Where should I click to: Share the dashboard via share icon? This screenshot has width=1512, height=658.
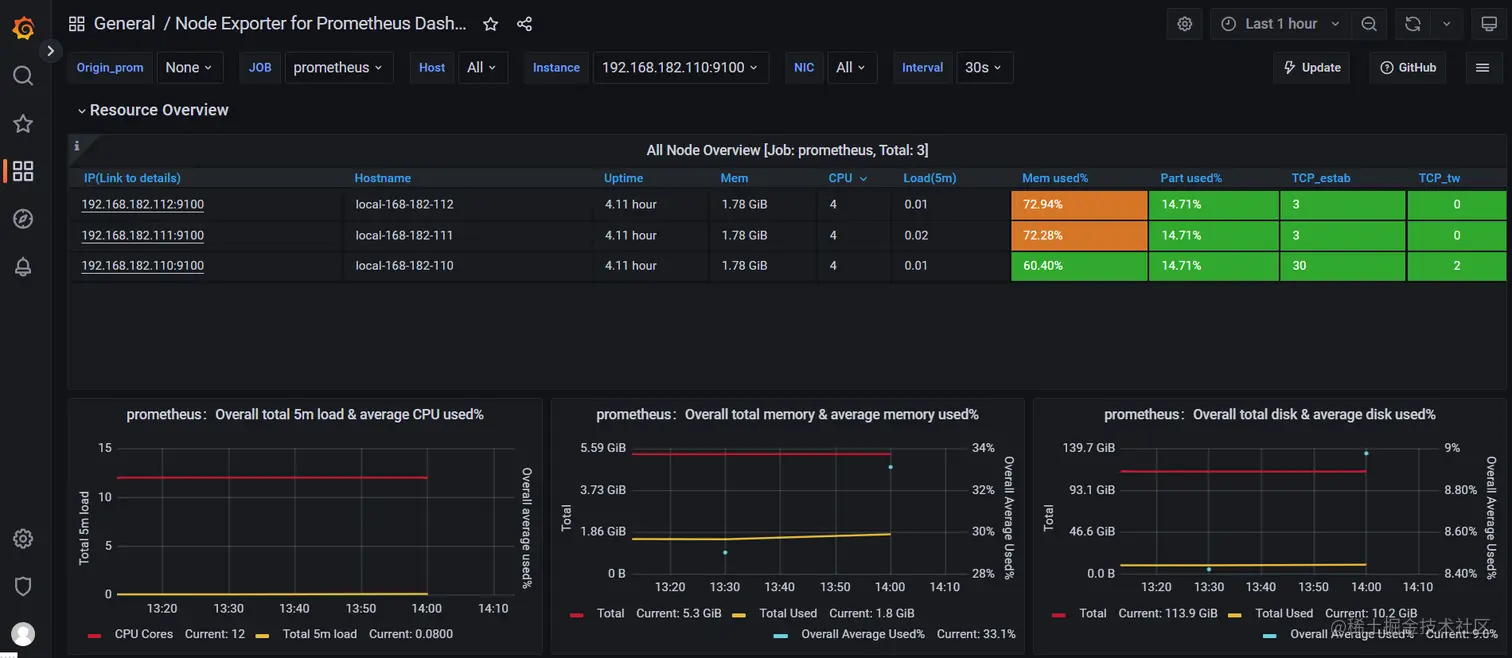click(524, 24)
